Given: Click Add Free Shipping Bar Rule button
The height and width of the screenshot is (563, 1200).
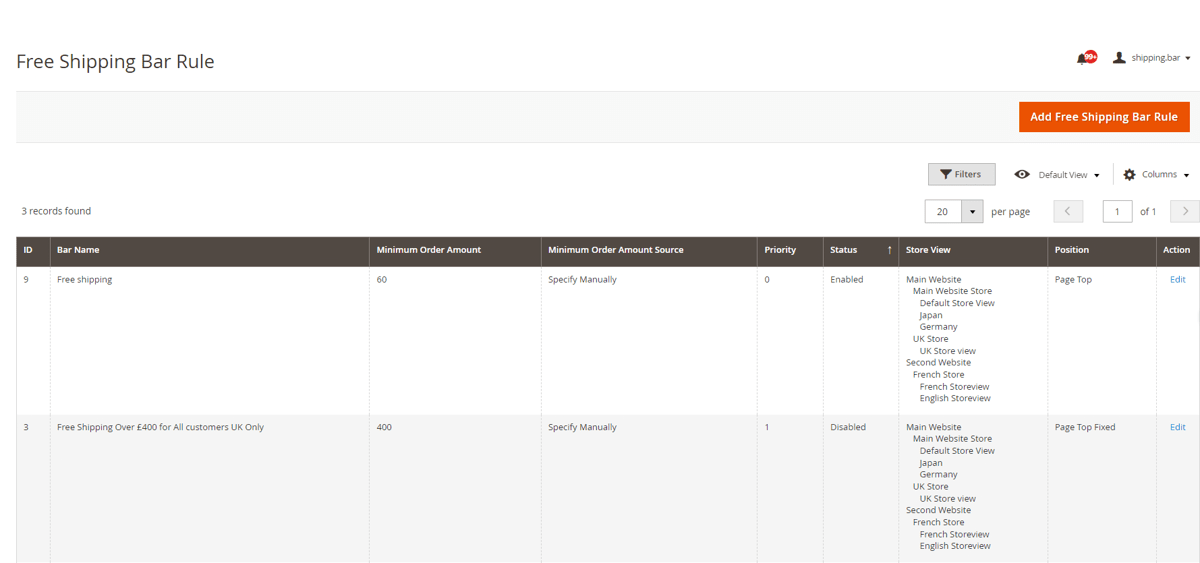Looking at the screenshot, I should click(x=1104, y=117).
